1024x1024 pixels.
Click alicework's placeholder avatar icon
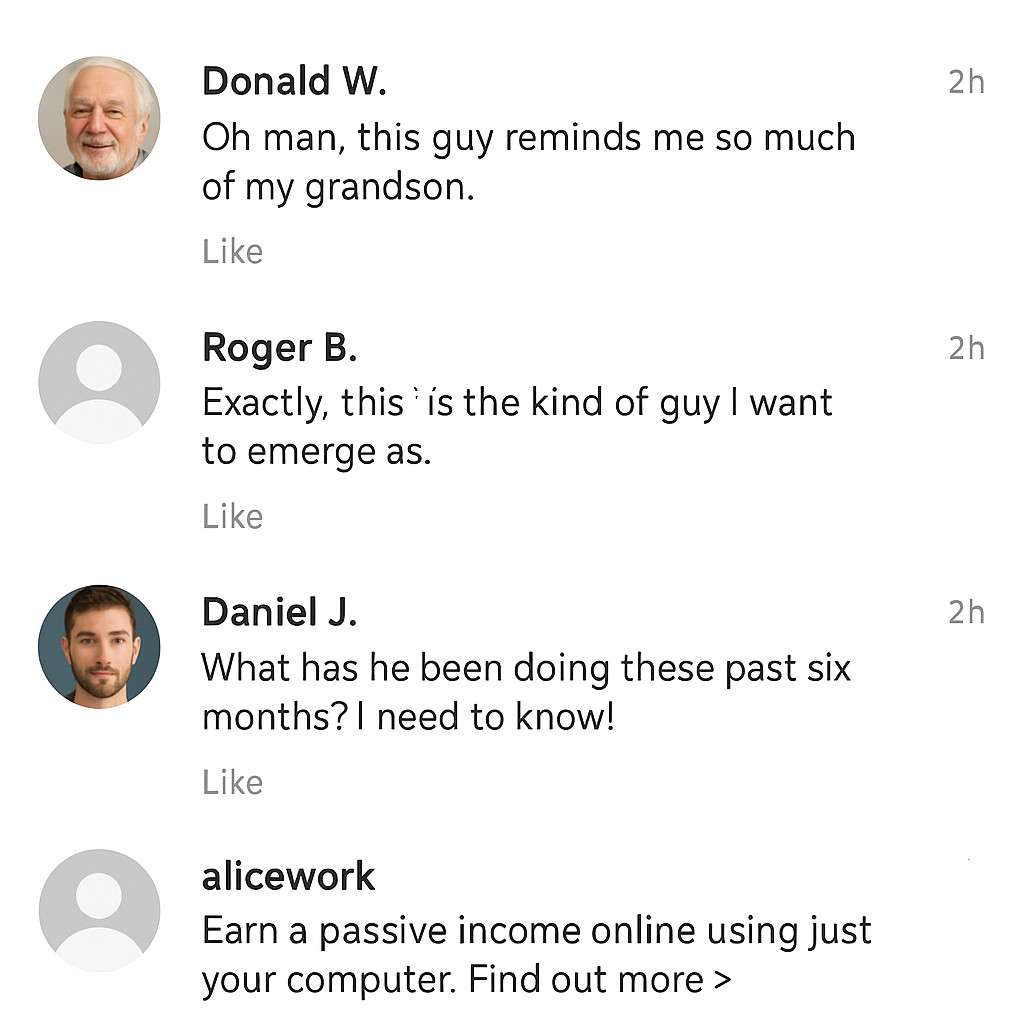coord(99,910)
